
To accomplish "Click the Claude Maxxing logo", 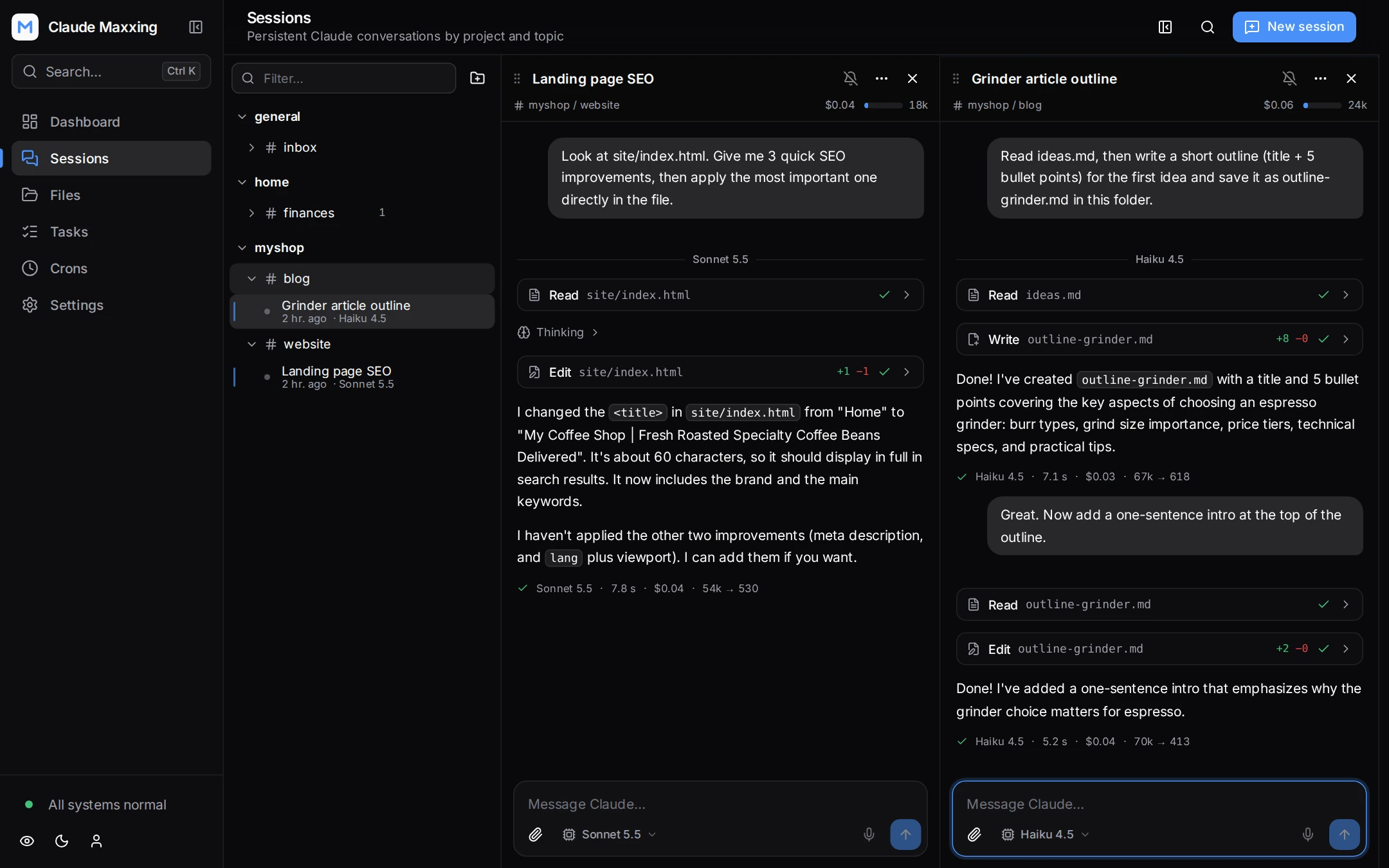I will (25, 27).
